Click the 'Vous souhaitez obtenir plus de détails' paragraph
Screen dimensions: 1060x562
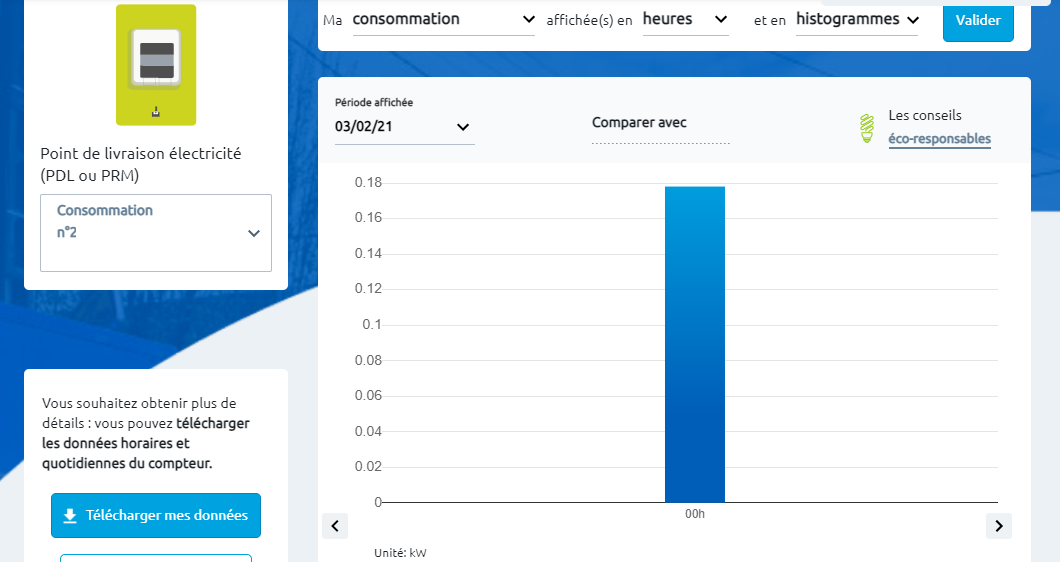[146, 434]
